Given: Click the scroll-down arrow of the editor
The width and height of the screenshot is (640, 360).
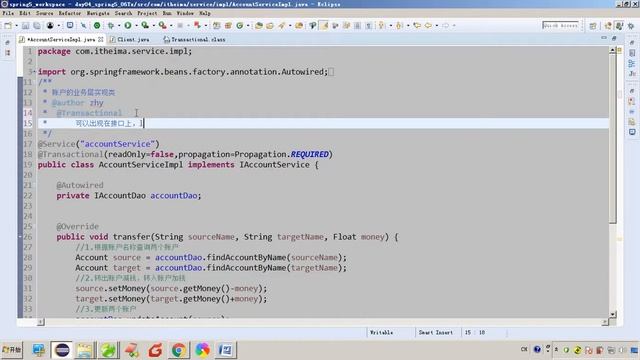Looking at the screenshot, I should coord(613,314).
